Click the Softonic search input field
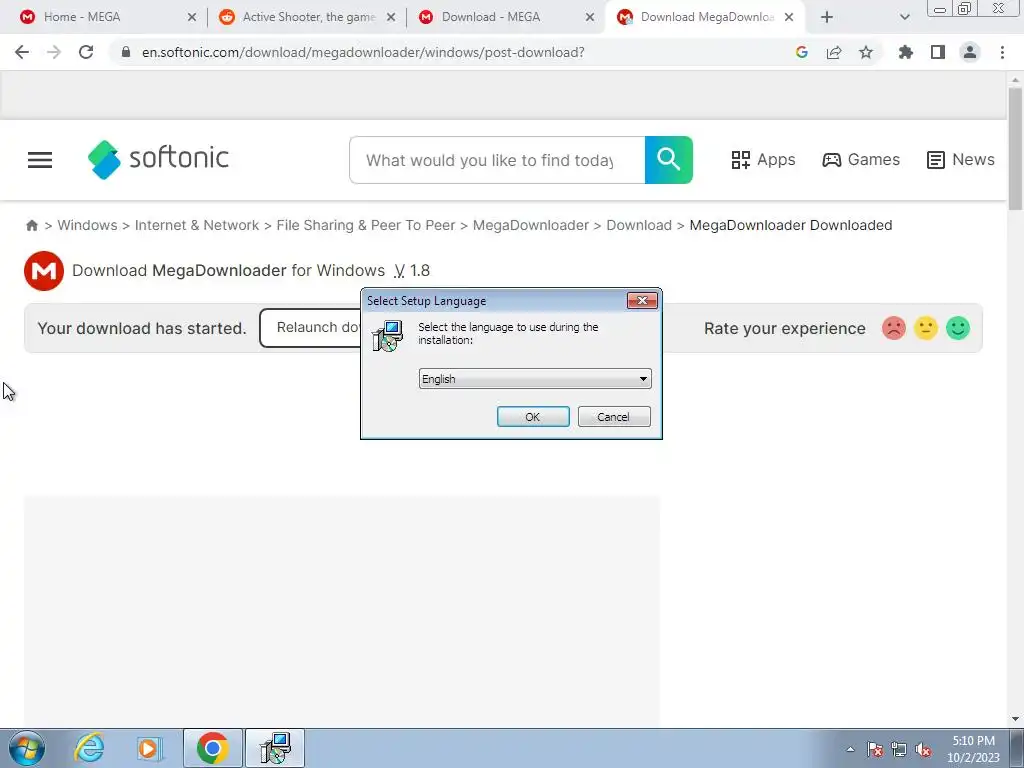The height and width of the screenshot is (768, 1024). point(497,160)
